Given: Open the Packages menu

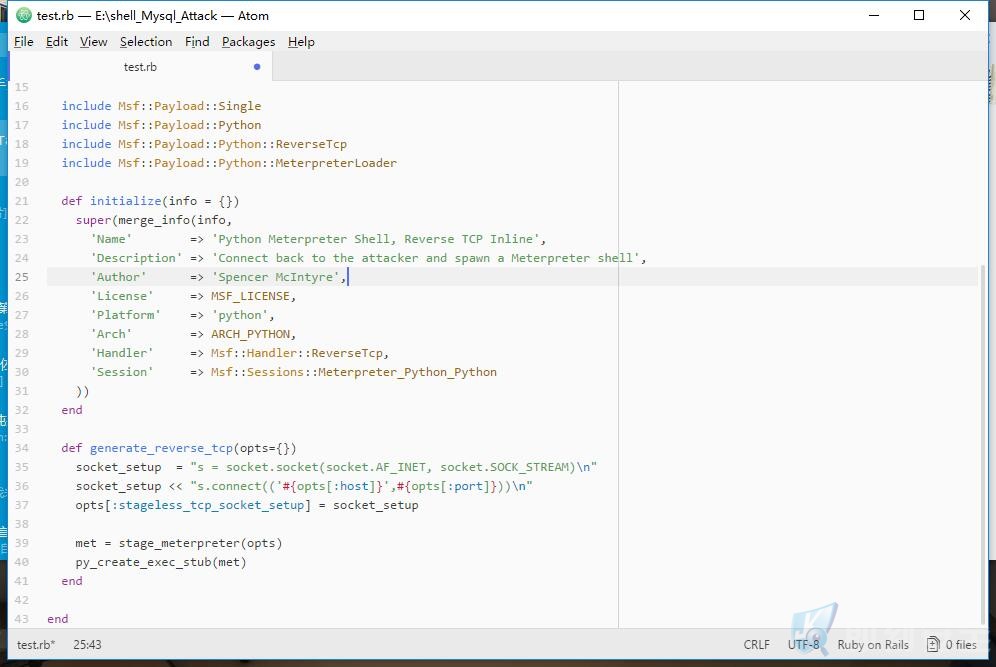Looking at the screenshot, I should (248, 42).
